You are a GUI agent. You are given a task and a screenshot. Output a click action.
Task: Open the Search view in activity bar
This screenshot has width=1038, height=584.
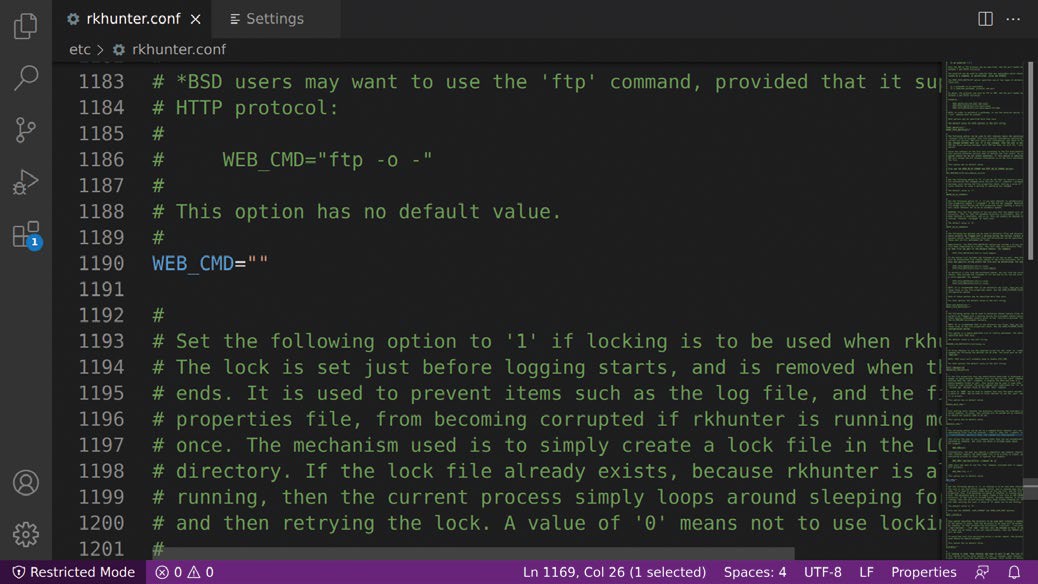click(26, 78)
